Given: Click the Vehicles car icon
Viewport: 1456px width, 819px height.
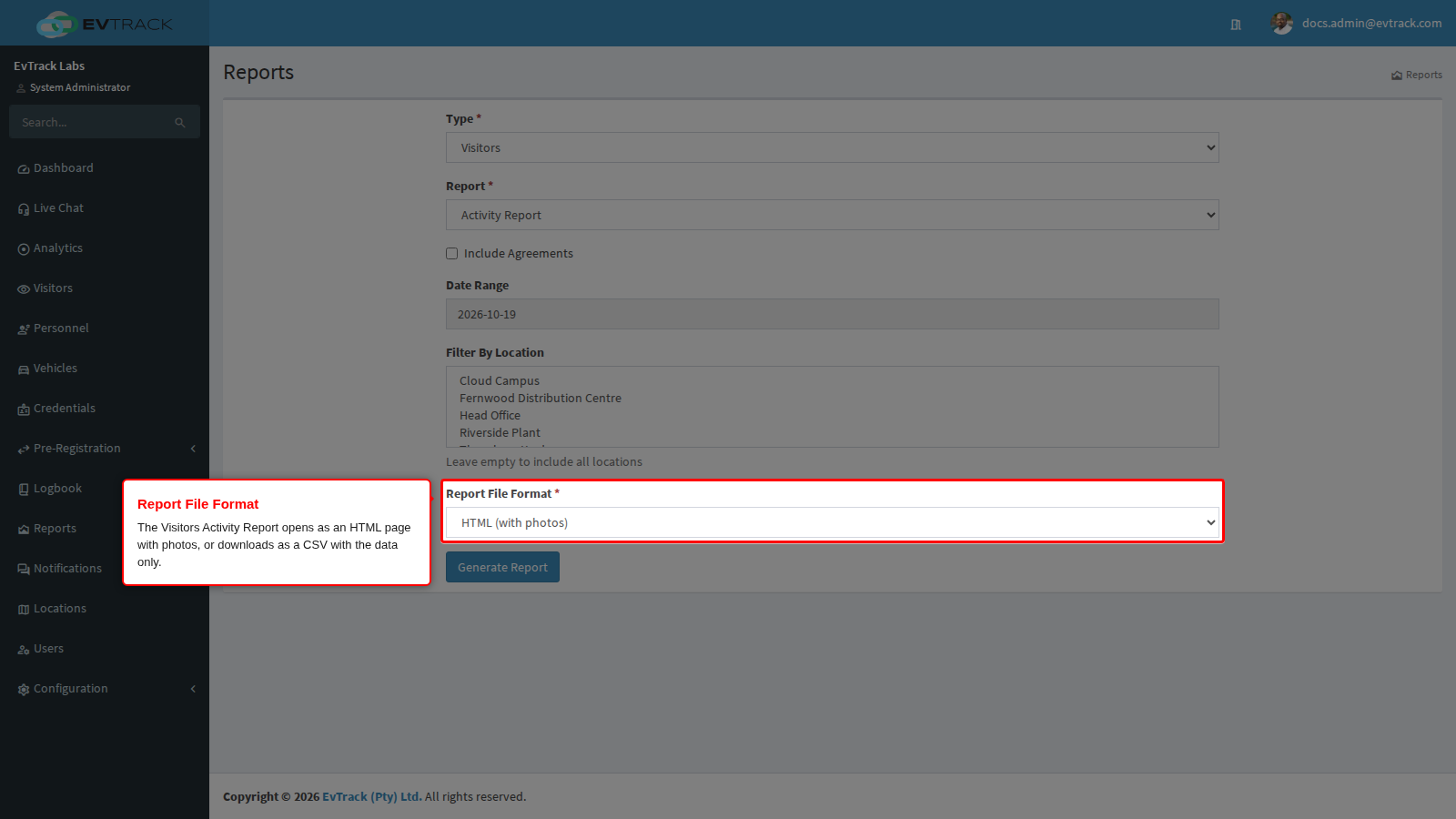Looking at the screenshot, I should (24, 369).
